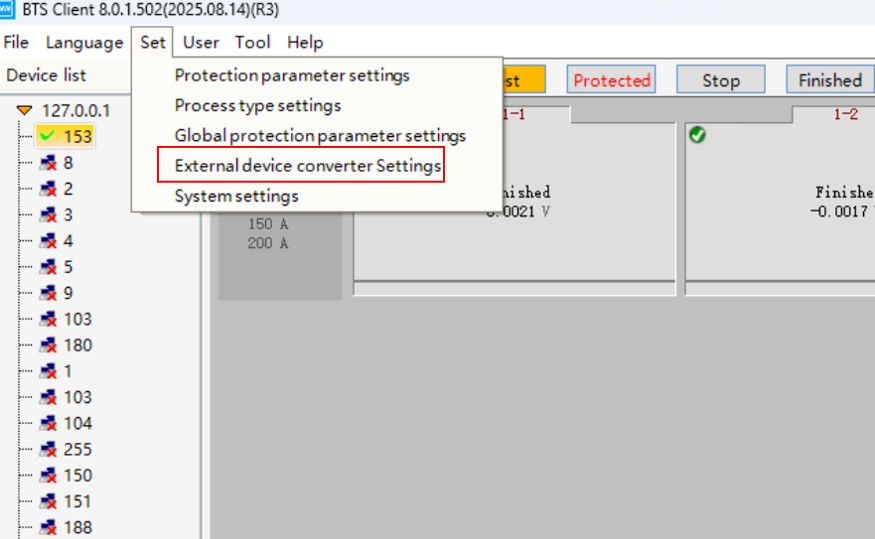Choose Protection parameter settings from Set menu
875x539 pixels.
[292, 75]
